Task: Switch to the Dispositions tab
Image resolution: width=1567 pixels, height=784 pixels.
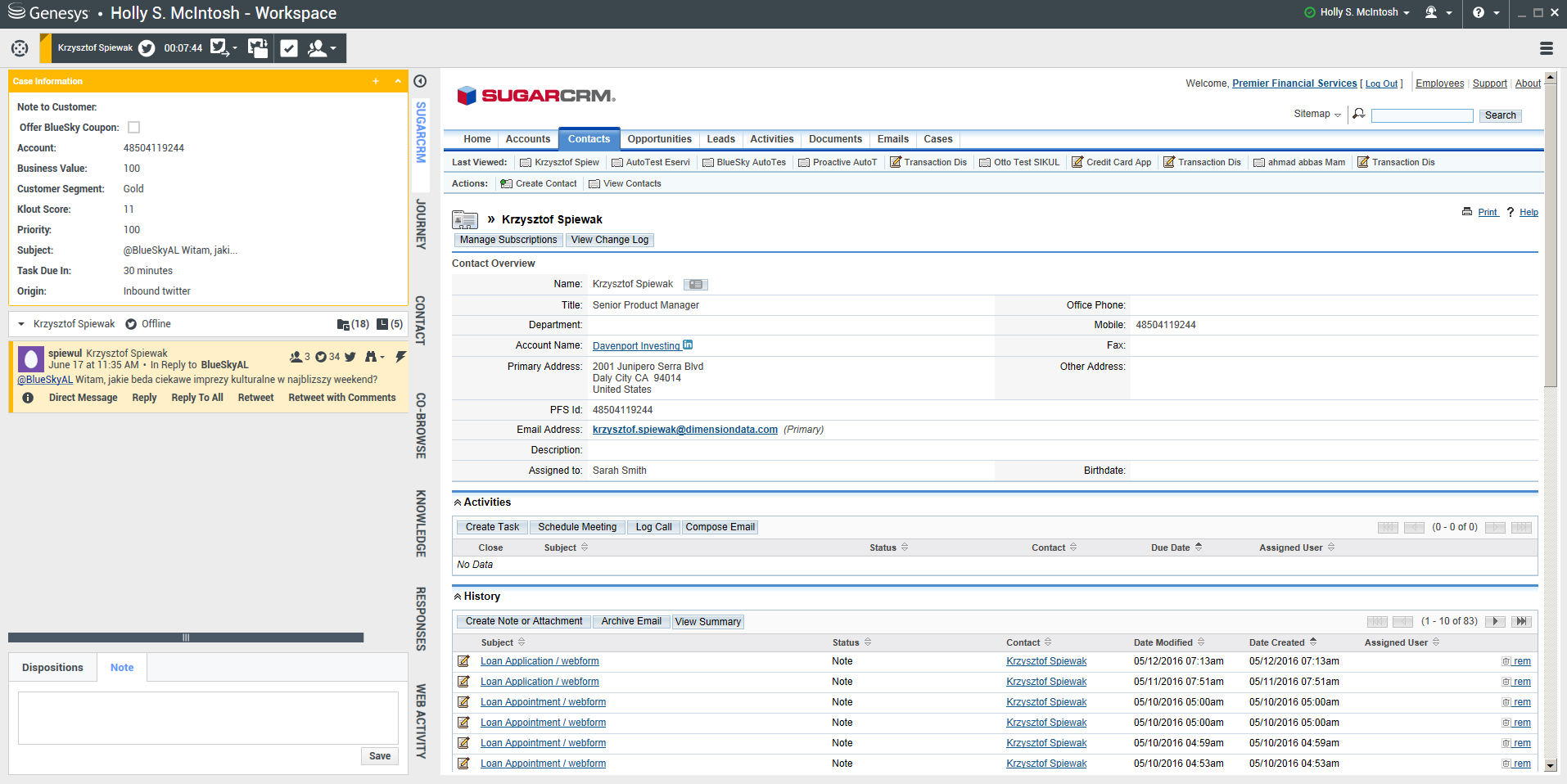Action: pyautogui.click(x=52, y=668)
